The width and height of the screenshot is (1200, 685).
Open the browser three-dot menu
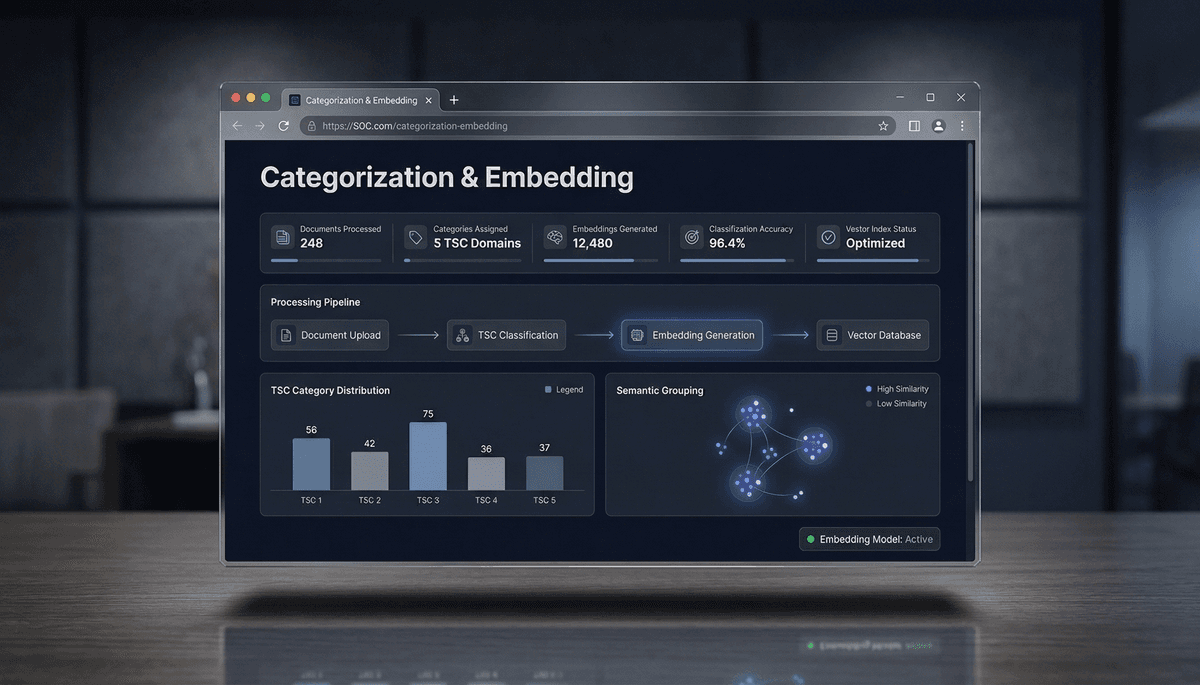[x=962, y=126]
